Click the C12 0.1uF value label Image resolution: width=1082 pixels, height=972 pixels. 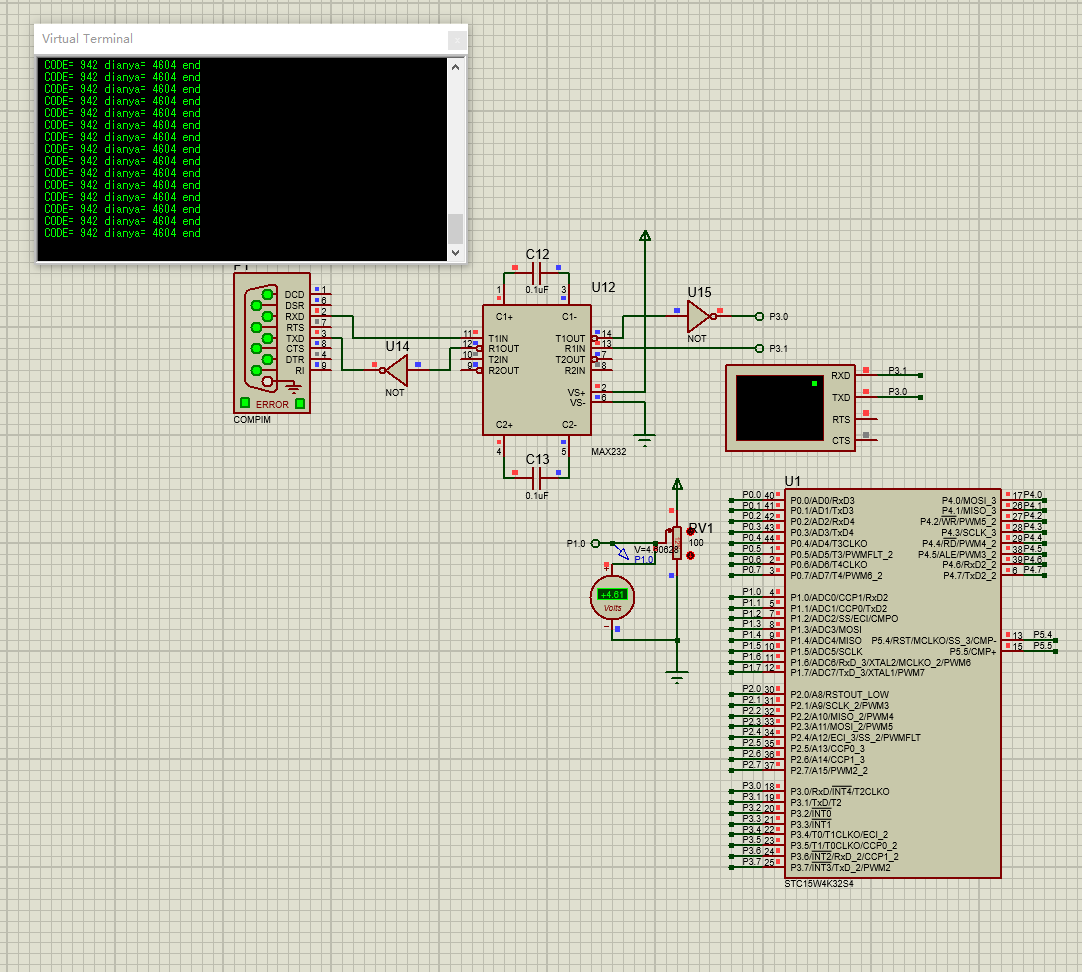(x=537, y=290)
